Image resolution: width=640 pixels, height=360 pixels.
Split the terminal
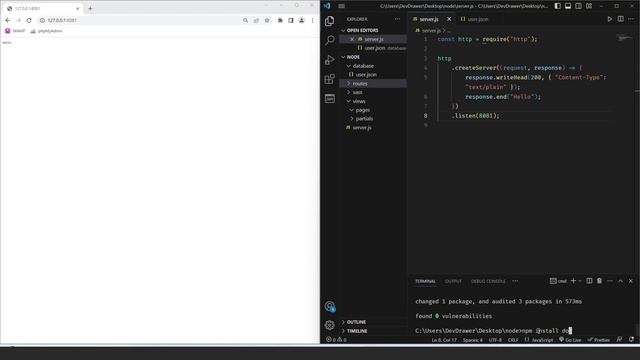click(x=589, y=281)
